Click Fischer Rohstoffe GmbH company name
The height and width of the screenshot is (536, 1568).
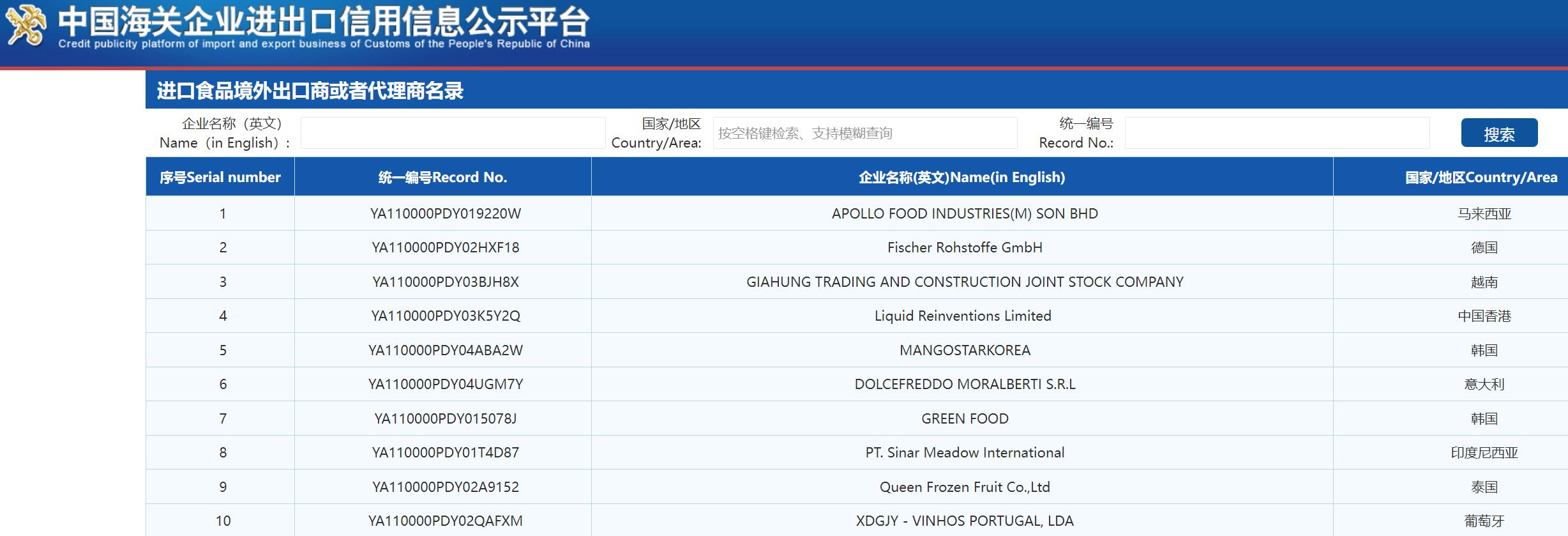tap(965, 247)
